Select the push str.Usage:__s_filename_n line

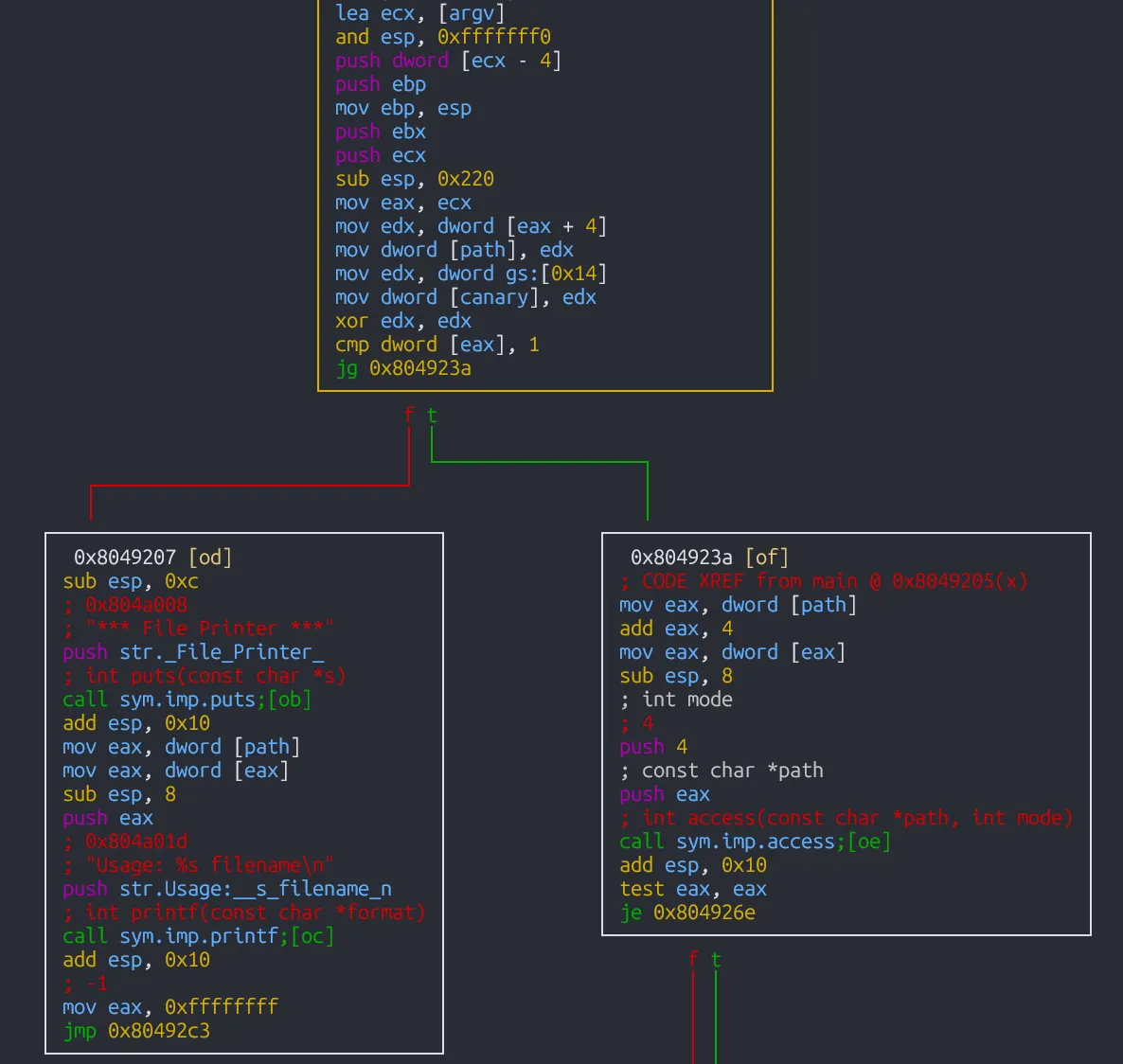pos(227,889)
